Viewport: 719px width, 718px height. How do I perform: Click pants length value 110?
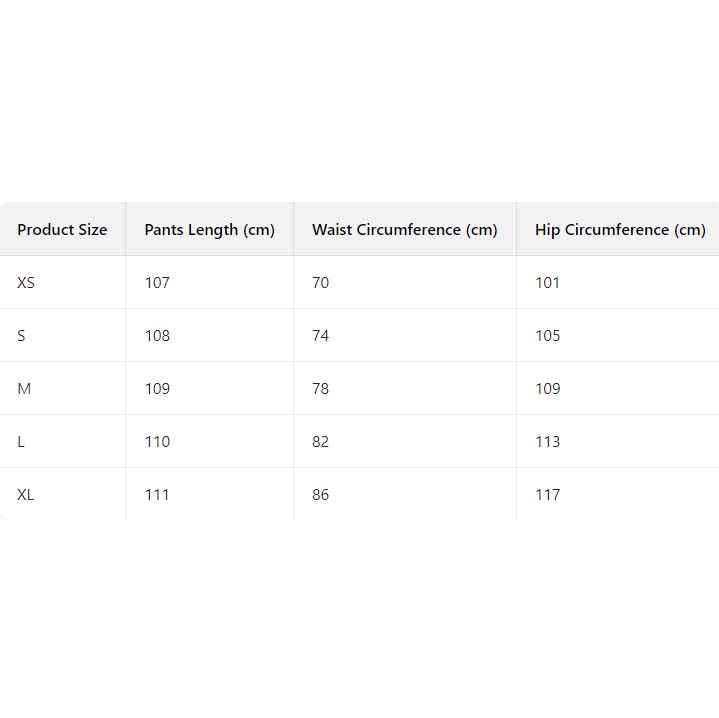click(x=157, y=442)
